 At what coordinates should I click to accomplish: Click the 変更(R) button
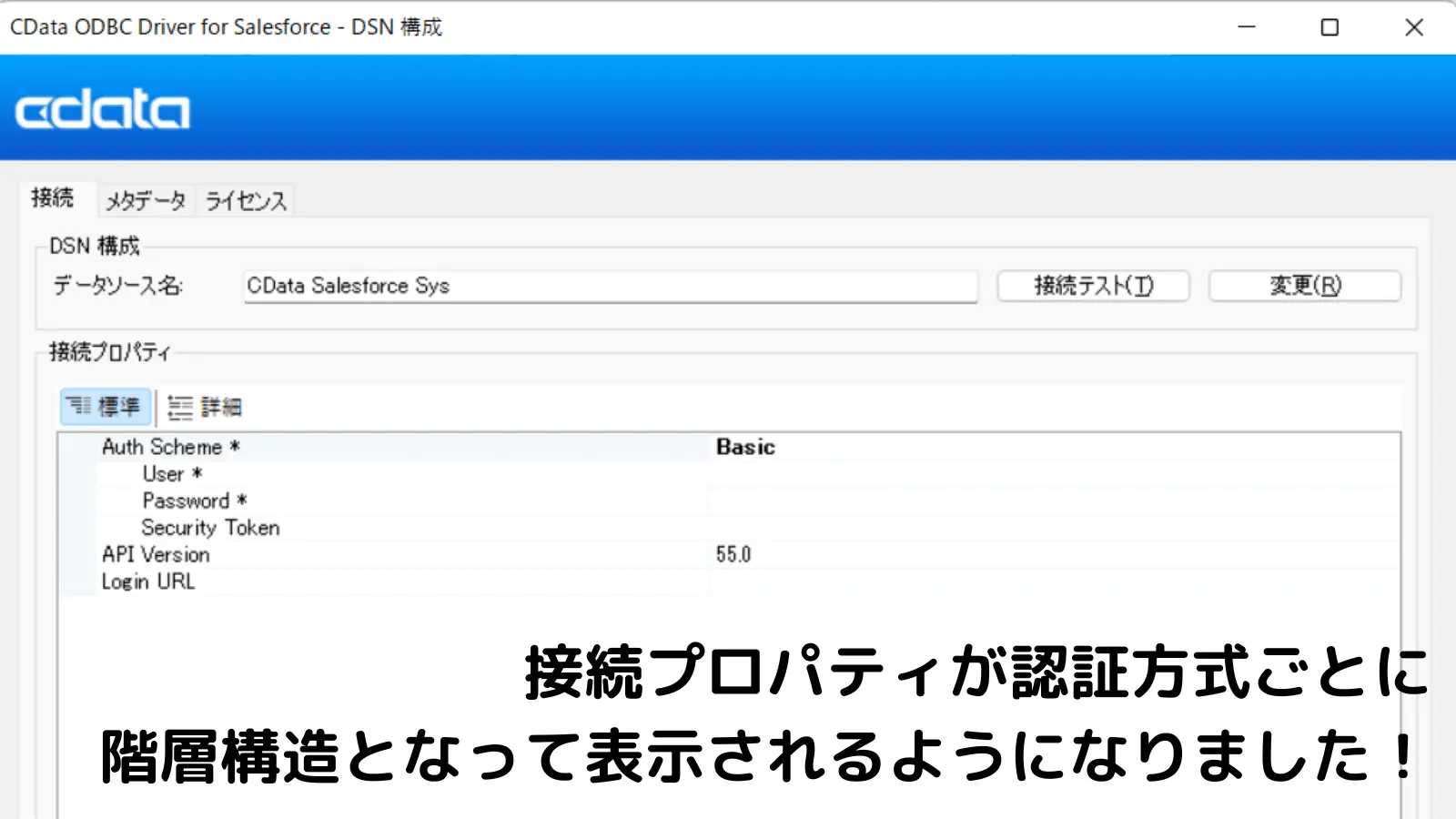click(1305, 286)
